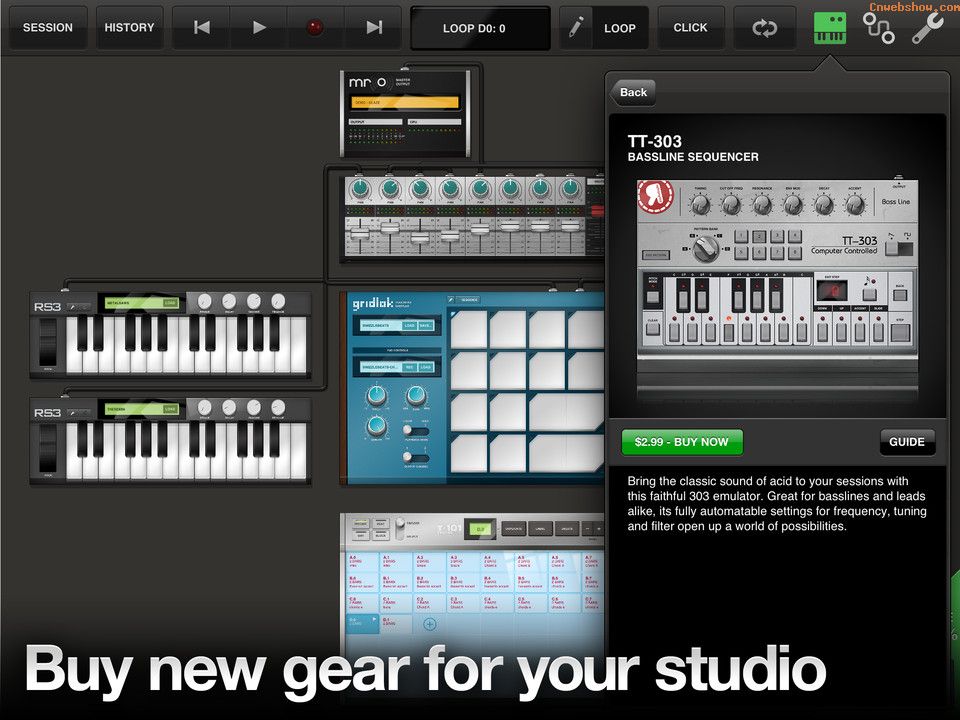Click REC in Gridlok pad controls
Viewport: 960px width, 720px height.
click(x=409, y=367)
